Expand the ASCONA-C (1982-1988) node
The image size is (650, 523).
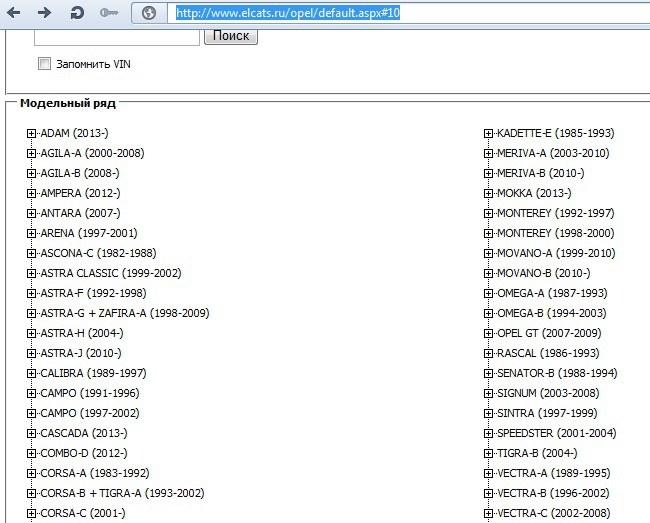point(32,253)
